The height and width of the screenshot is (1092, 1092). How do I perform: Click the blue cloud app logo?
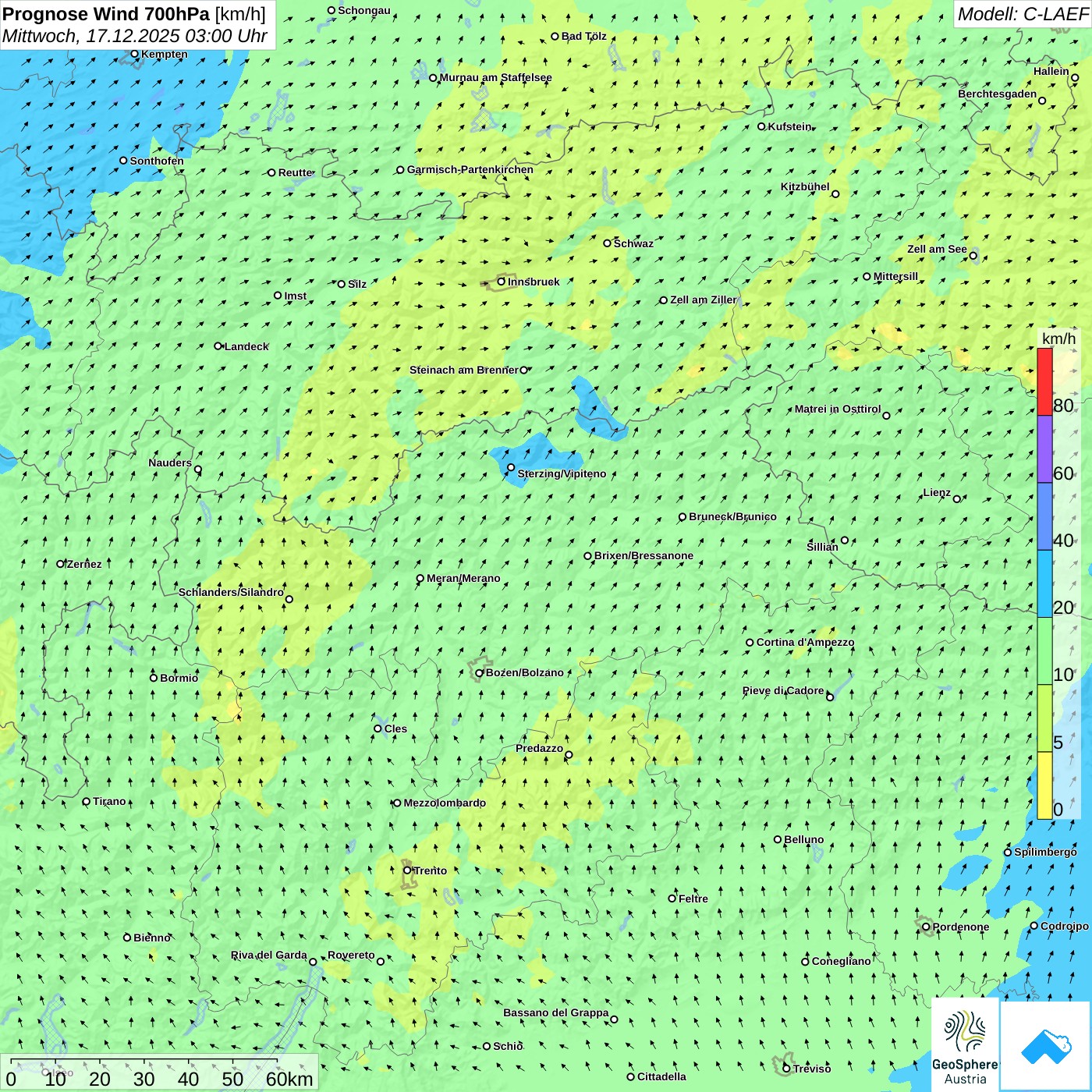(1046, 1046)
